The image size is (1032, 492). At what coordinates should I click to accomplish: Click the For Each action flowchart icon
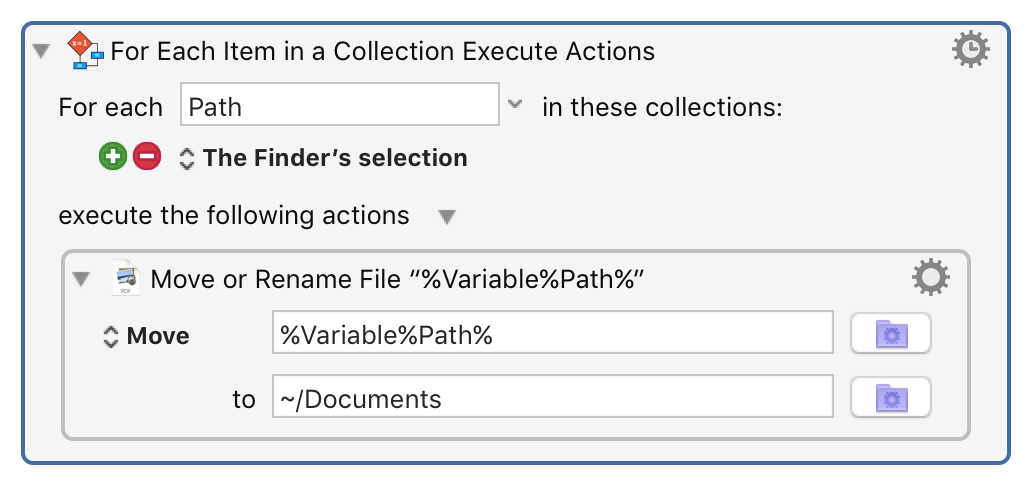[x=85, y=50]
